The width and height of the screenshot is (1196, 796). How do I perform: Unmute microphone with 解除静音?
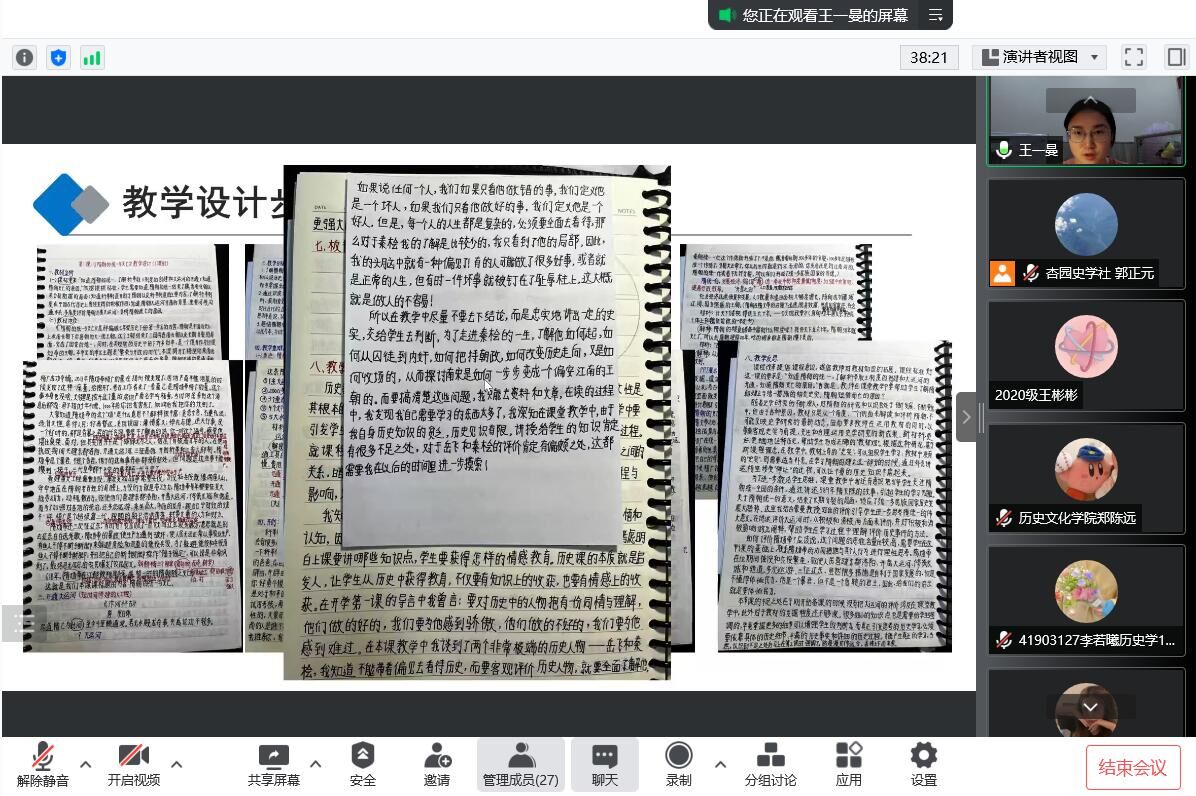pos(42,765)
